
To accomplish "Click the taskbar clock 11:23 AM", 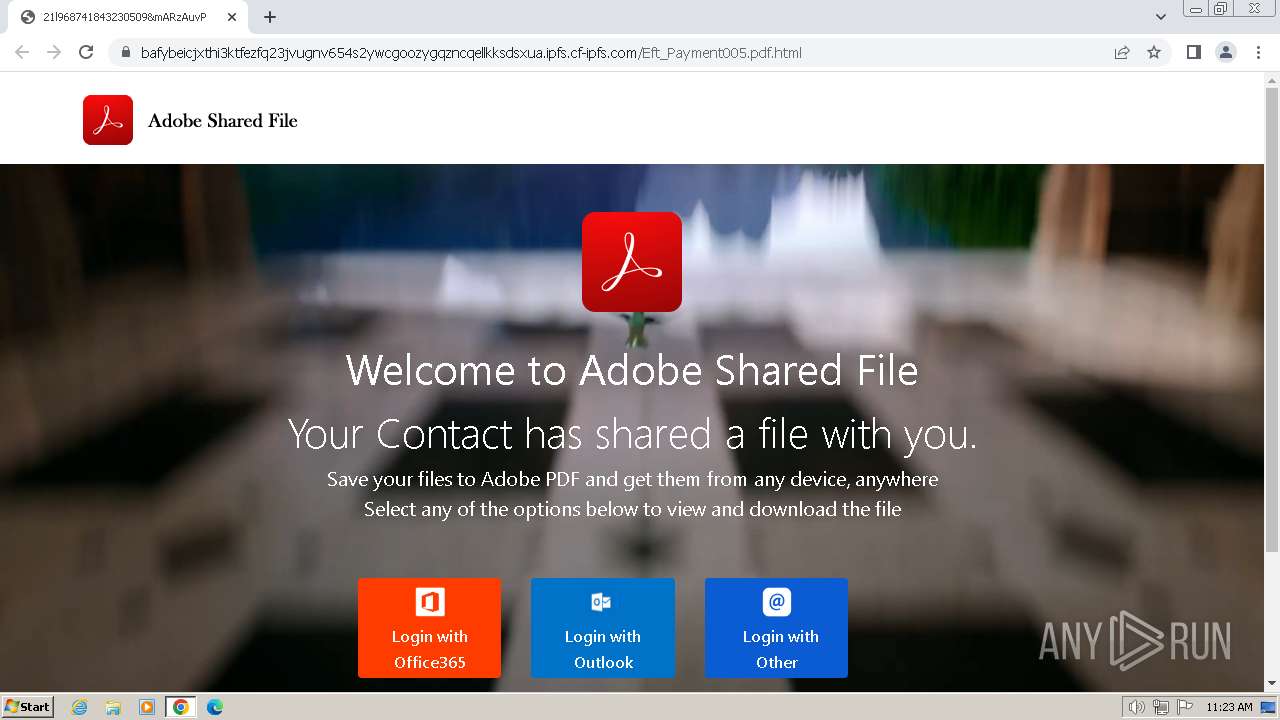I will (1229, 707).
